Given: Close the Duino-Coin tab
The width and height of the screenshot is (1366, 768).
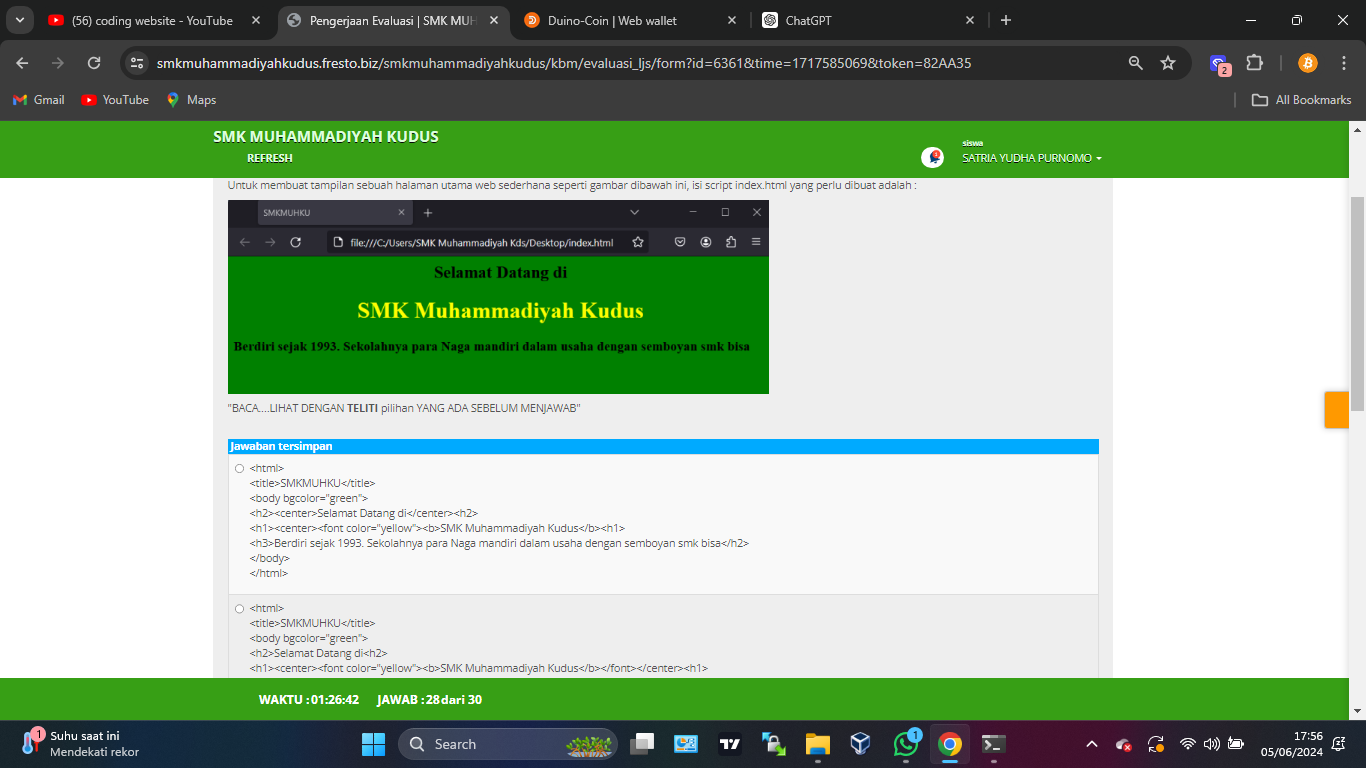Looking at the screenshot, I should click(x=732, y=20).
